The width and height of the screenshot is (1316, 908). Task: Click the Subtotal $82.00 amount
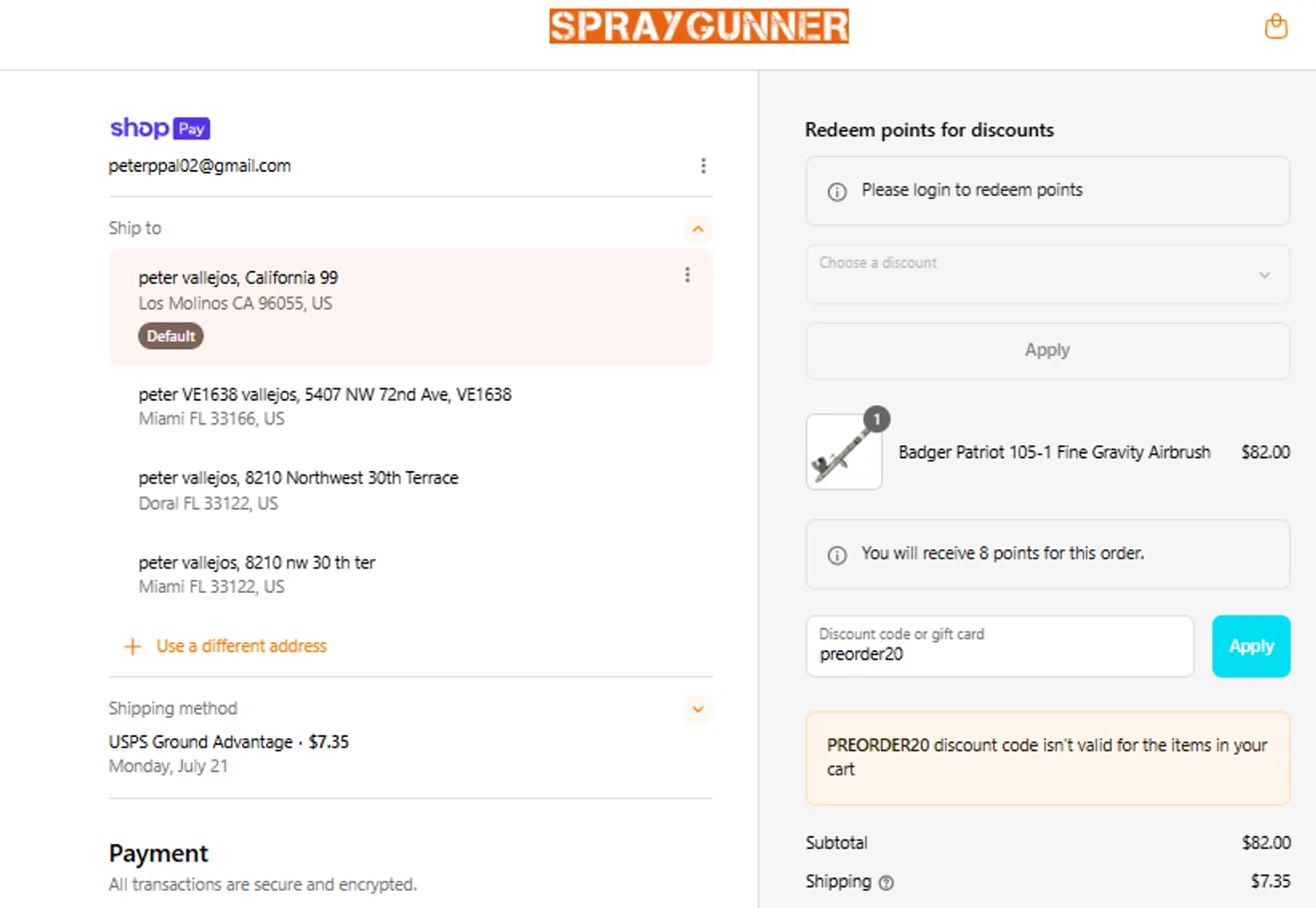pyautogui.click(x=1266, y=842)
